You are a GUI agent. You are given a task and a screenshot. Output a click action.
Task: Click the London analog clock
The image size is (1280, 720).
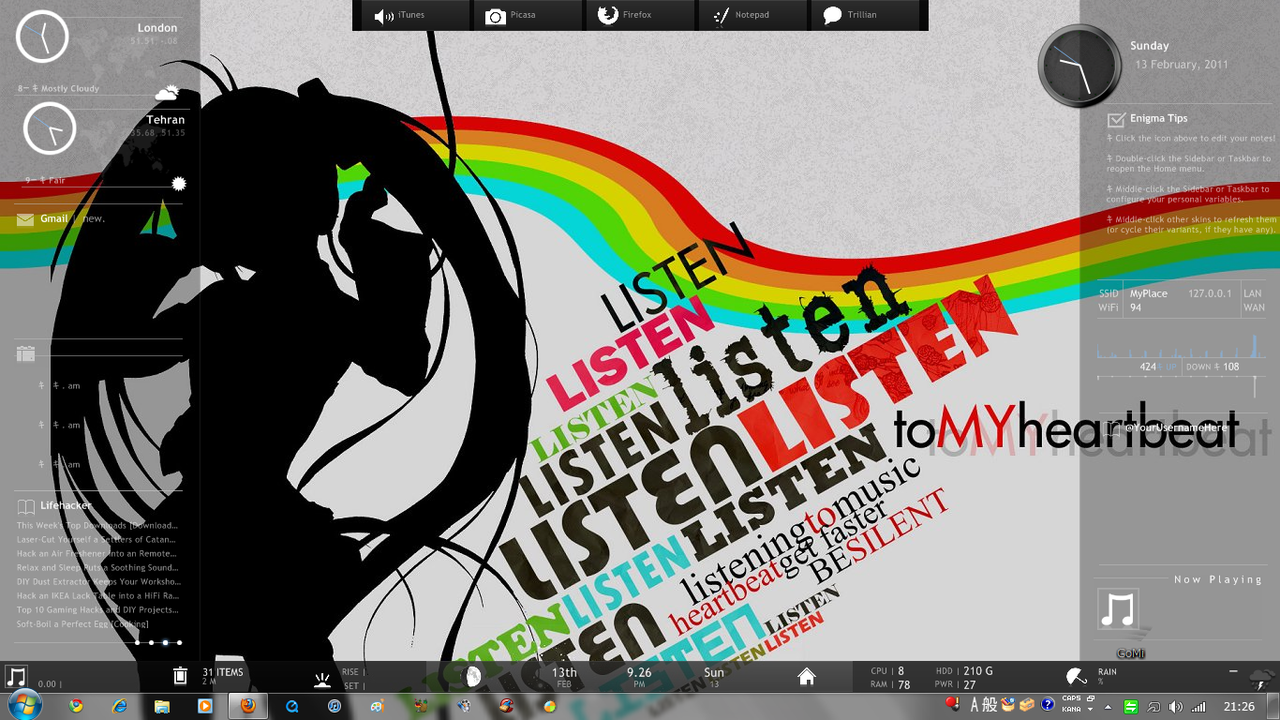(x=42, y=36)
